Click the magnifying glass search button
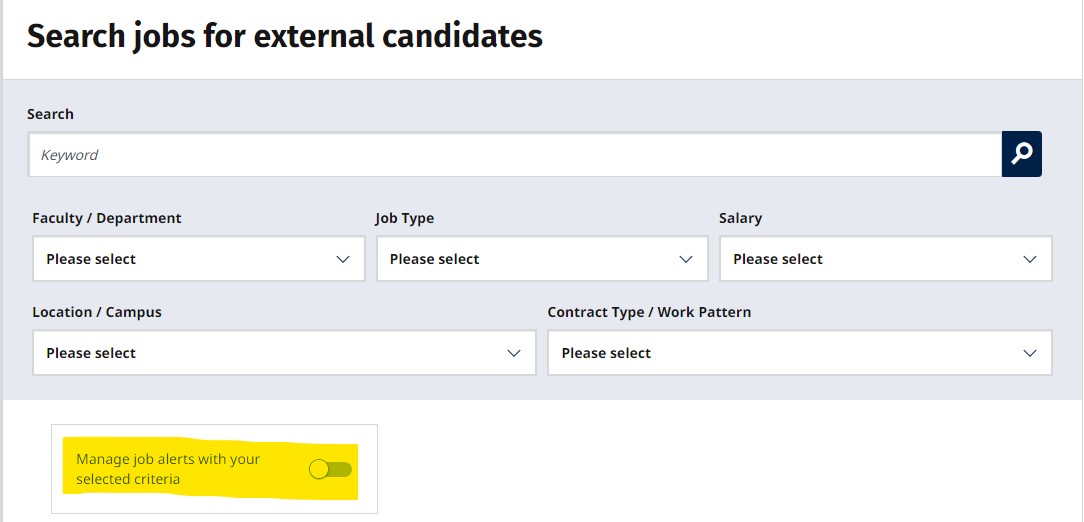 1021,154
